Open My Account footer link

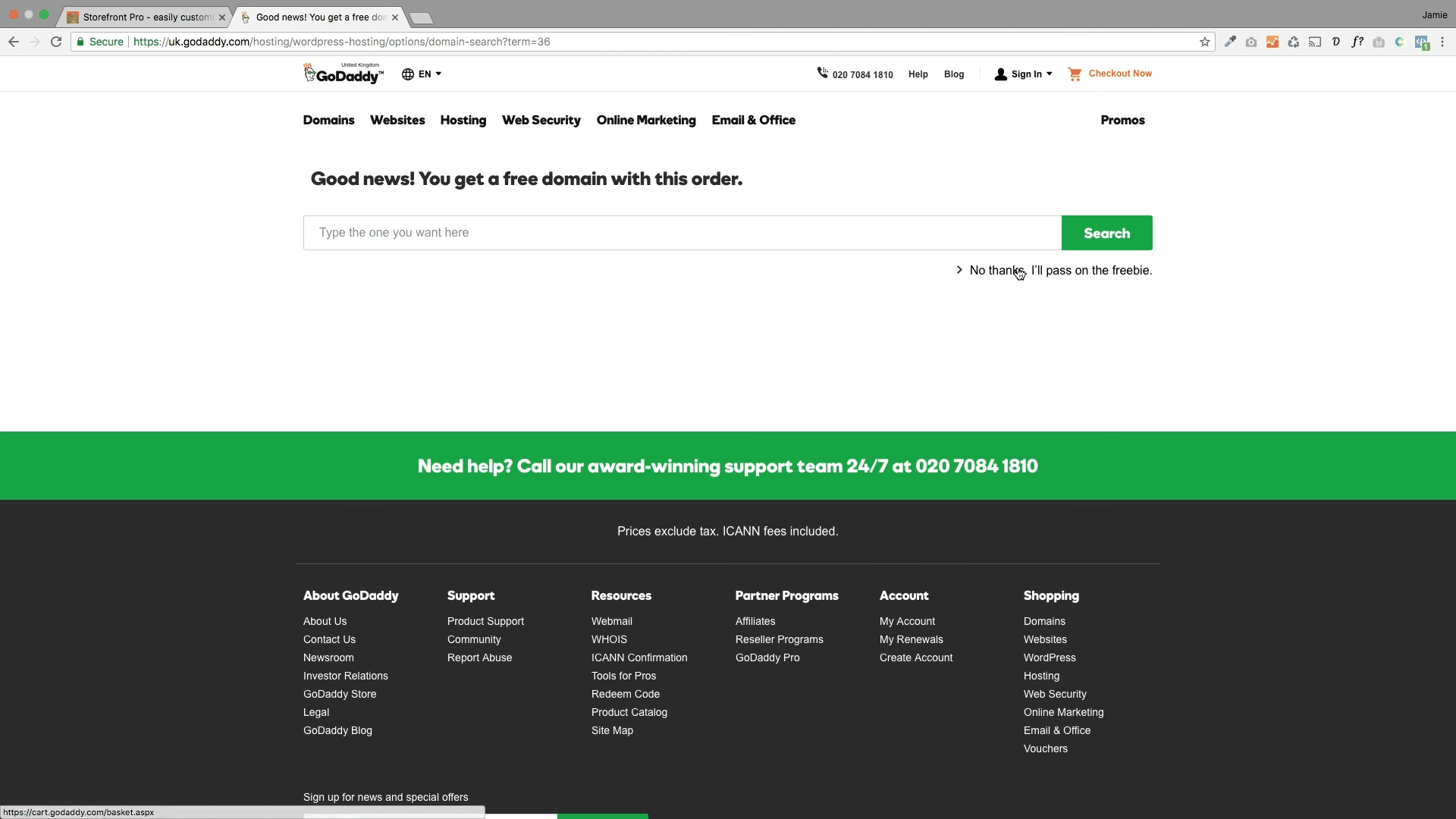click(x=907, y=621)
